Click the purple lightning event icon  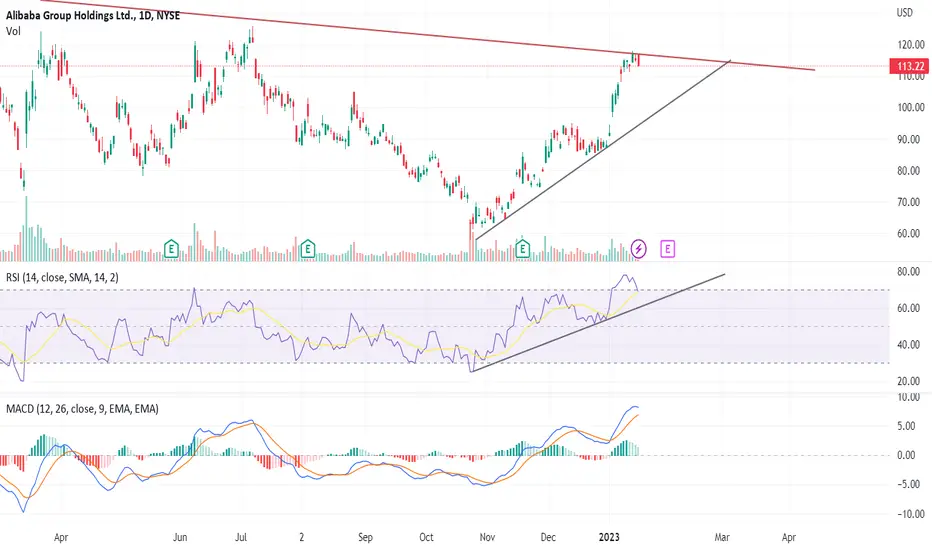638,249
